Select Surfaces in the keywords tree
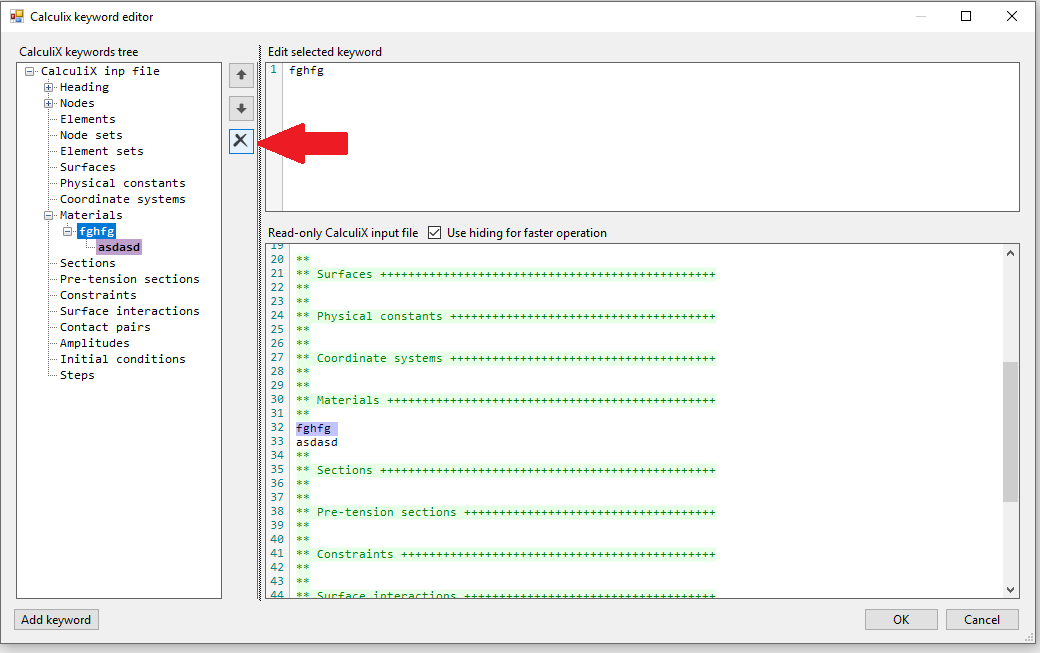 coord(88,167)
